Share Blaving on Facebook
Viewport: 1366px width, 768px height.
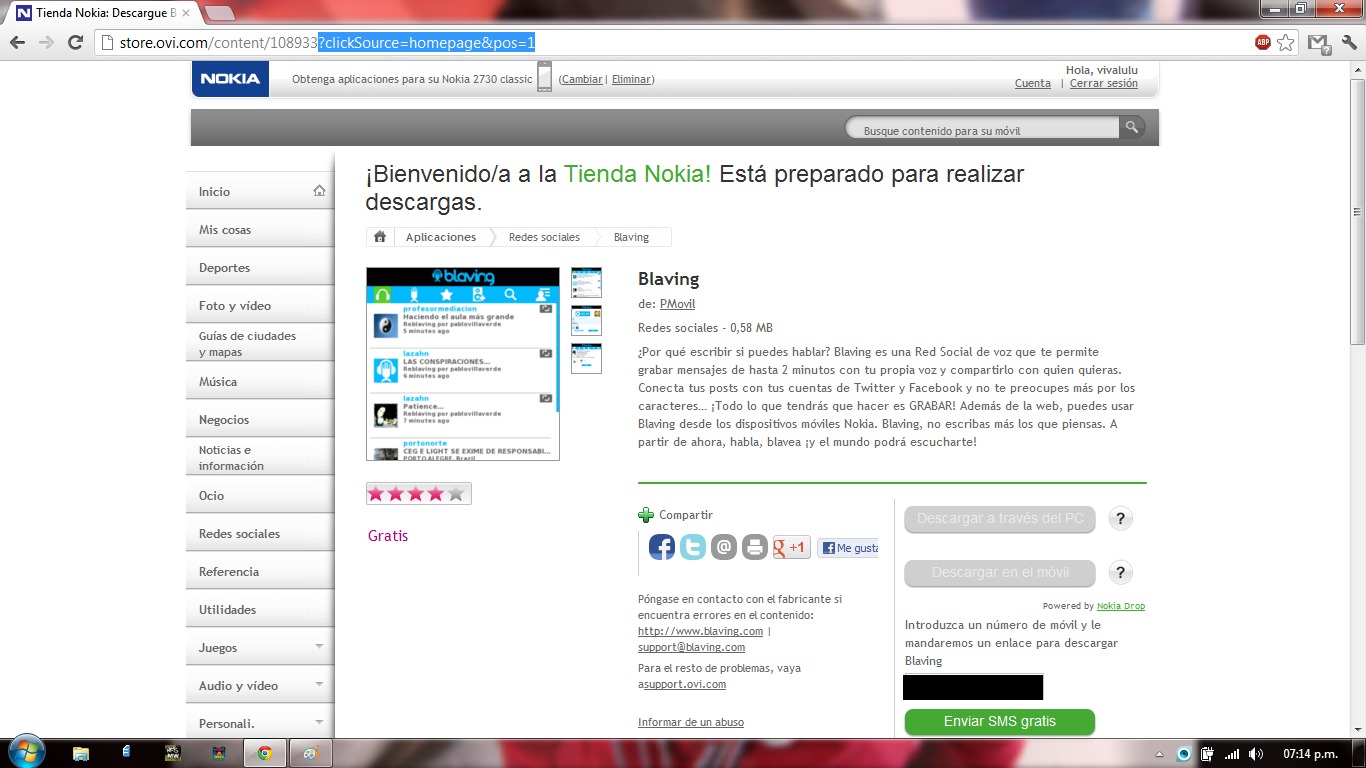[x=662, y=547]
